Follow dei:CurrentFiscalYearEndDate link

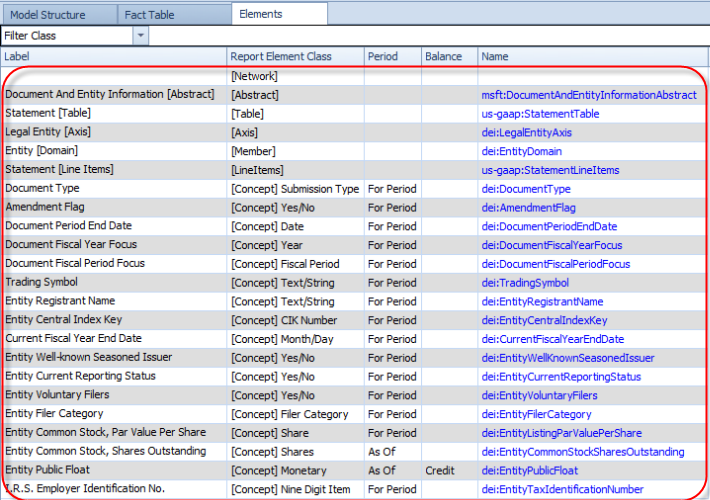[x=552, y=339]
